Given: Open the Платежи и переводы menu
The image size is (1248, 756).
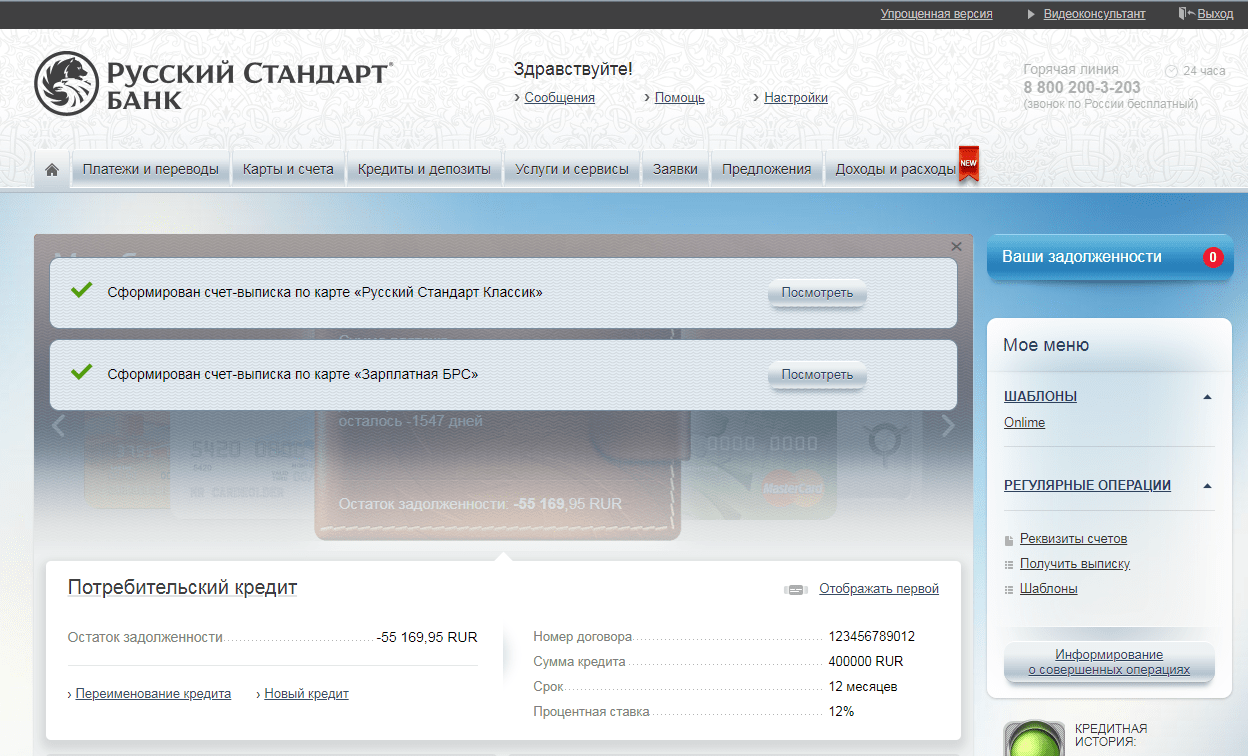Looking at the screenshot, I should pyautogui.click(x=151, y=169).
